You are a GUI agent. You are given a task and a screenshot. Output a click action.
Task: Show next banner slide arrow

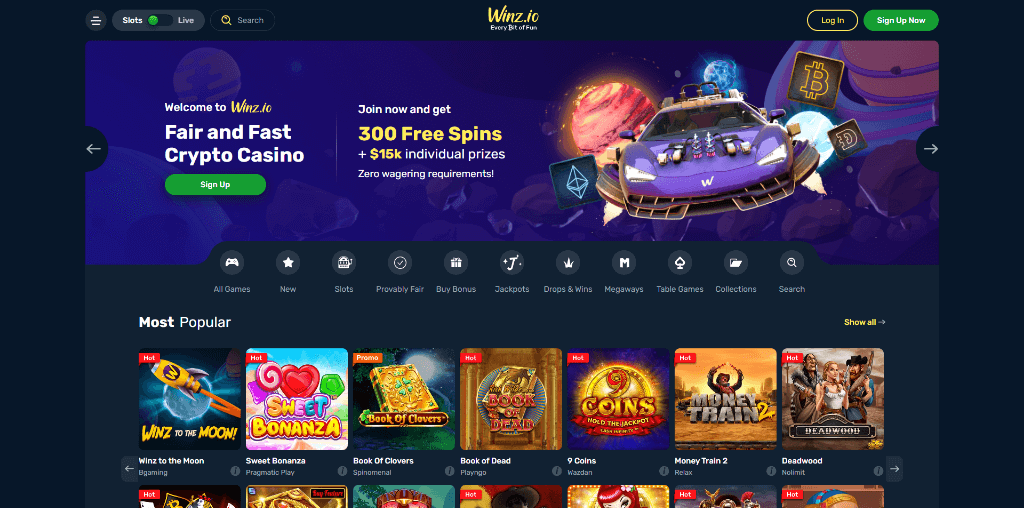(x=930, y=149)
